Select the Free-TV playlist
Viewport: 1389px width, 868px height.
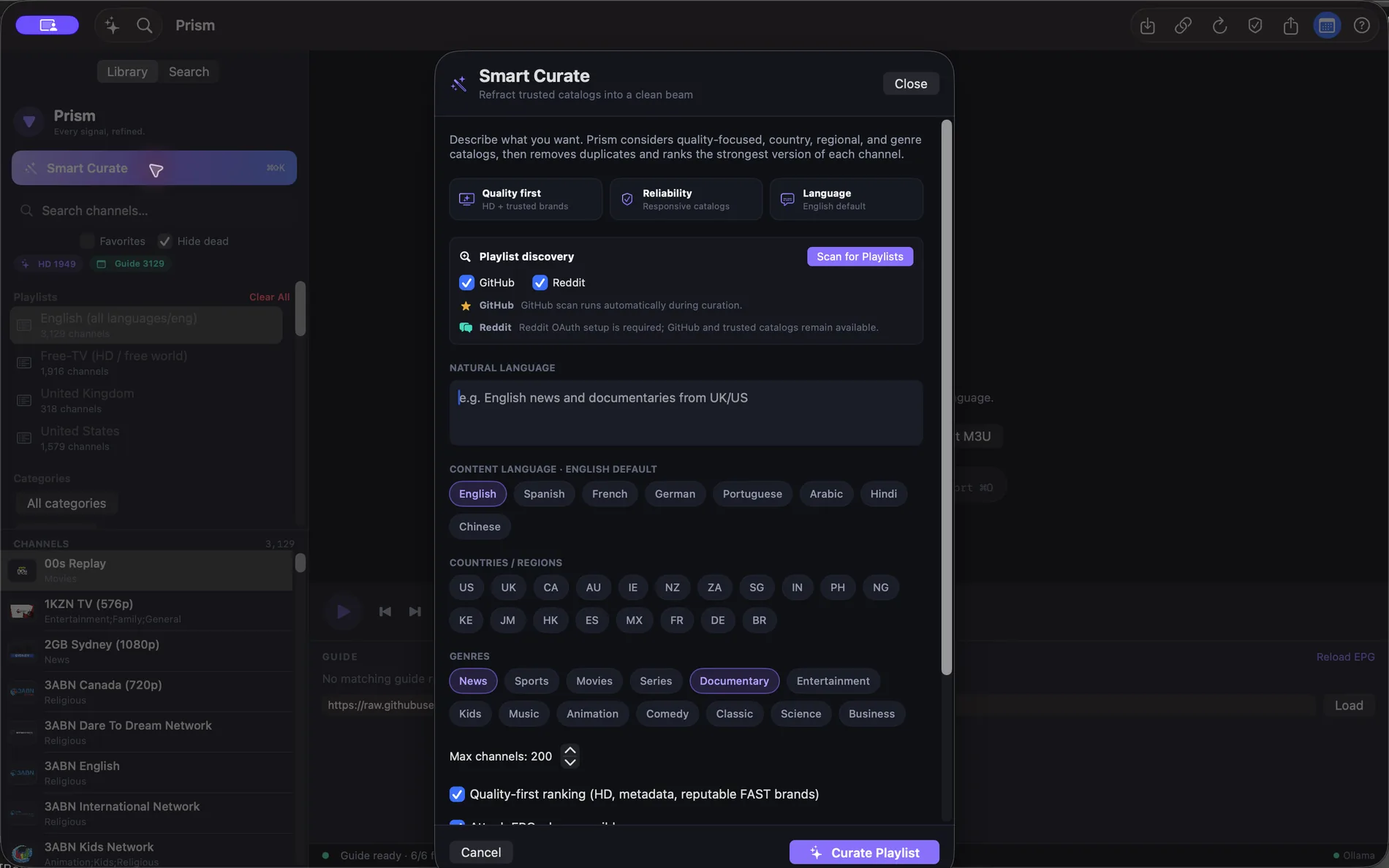click(x=146, y=363)
